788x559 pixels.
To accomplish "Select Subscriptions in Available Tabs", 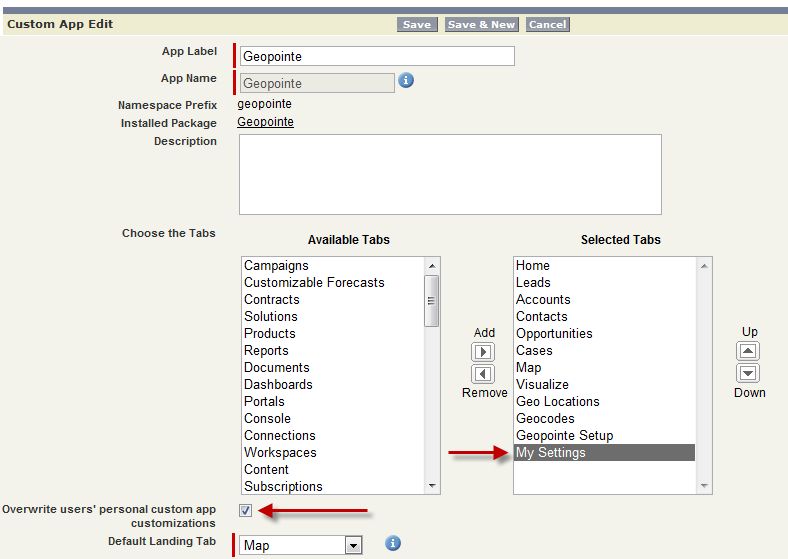I will click(x=334, y=487).
